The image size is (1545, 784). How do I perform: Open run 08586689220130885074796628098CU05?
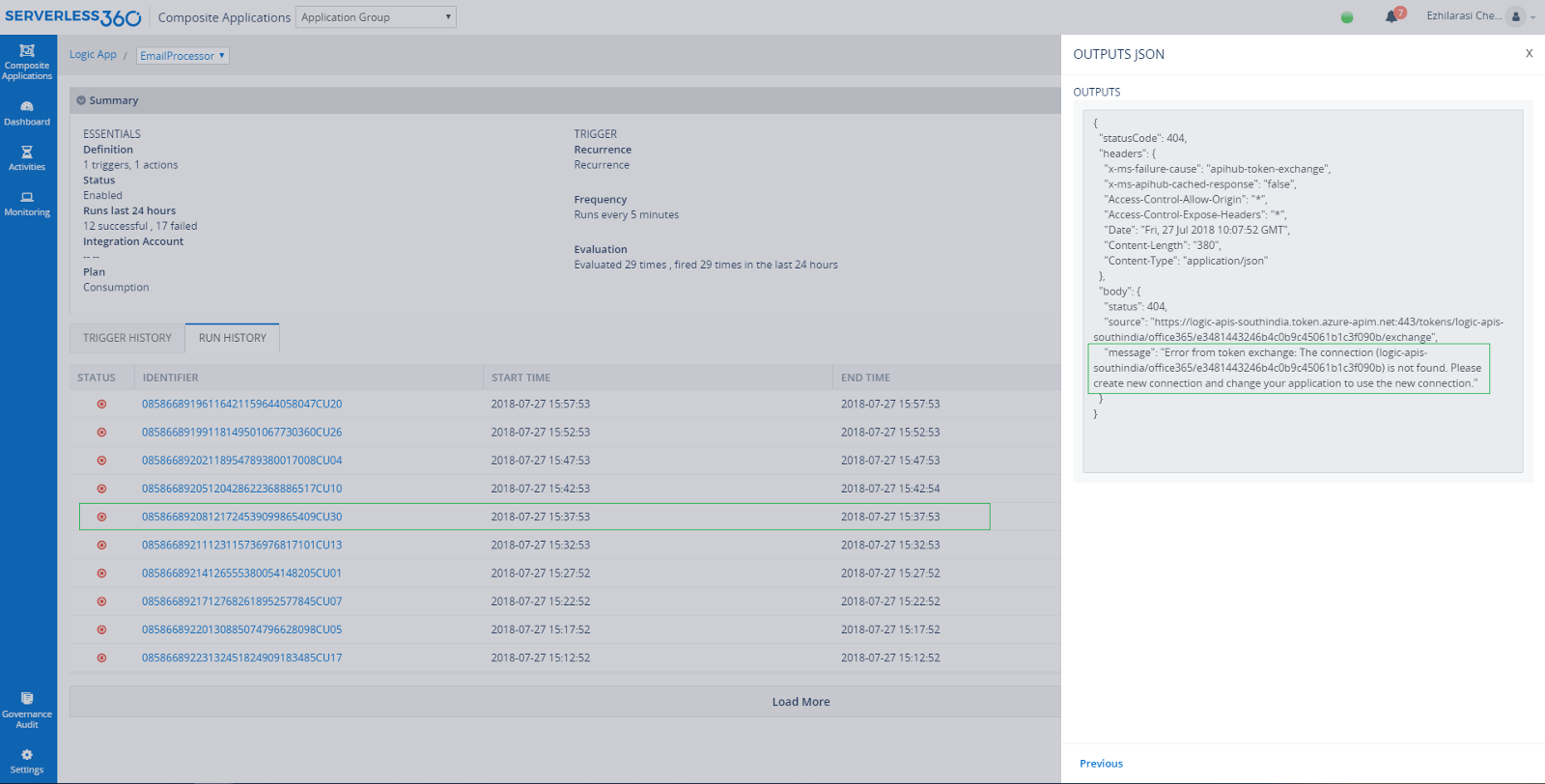[242, 630]
